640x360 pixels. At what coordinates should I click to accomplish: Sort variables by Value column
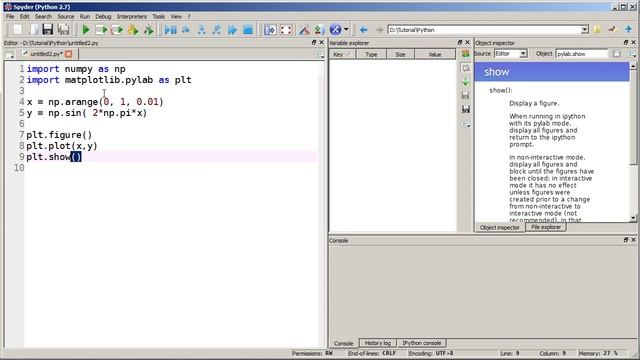[435, 54]
